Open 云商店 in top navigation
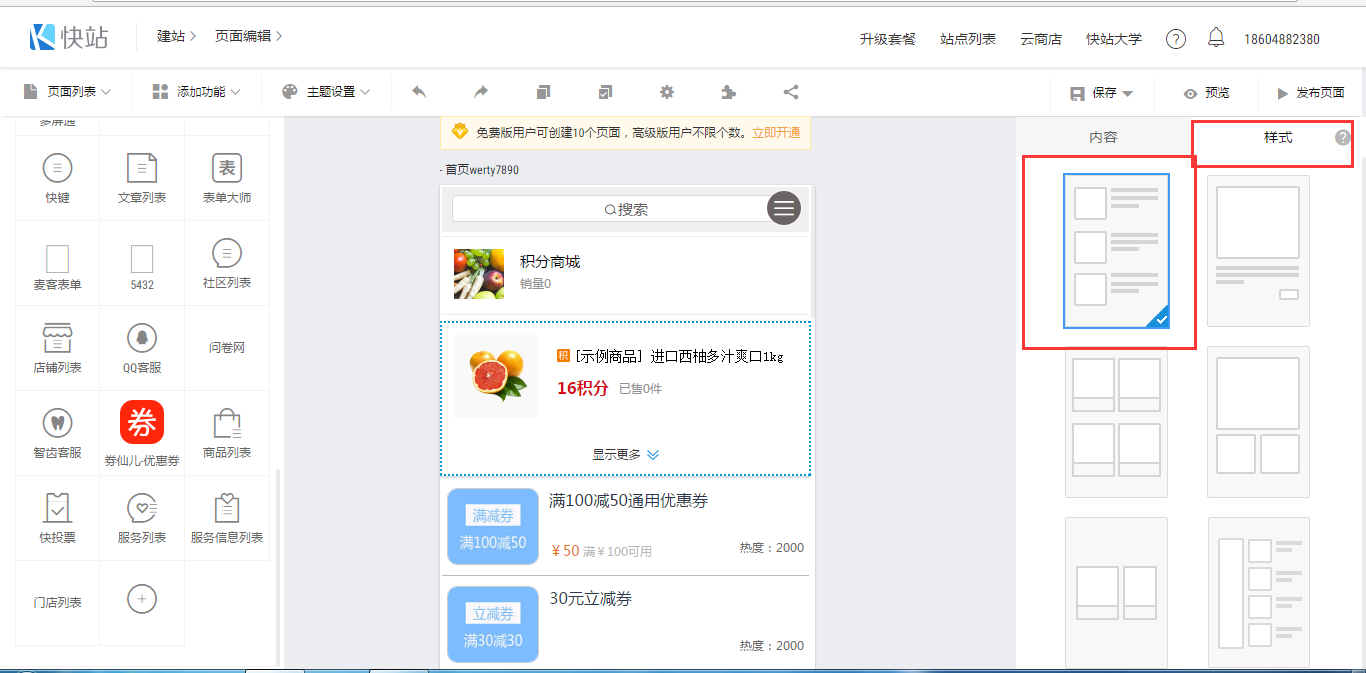 [x=1040, y=39]
